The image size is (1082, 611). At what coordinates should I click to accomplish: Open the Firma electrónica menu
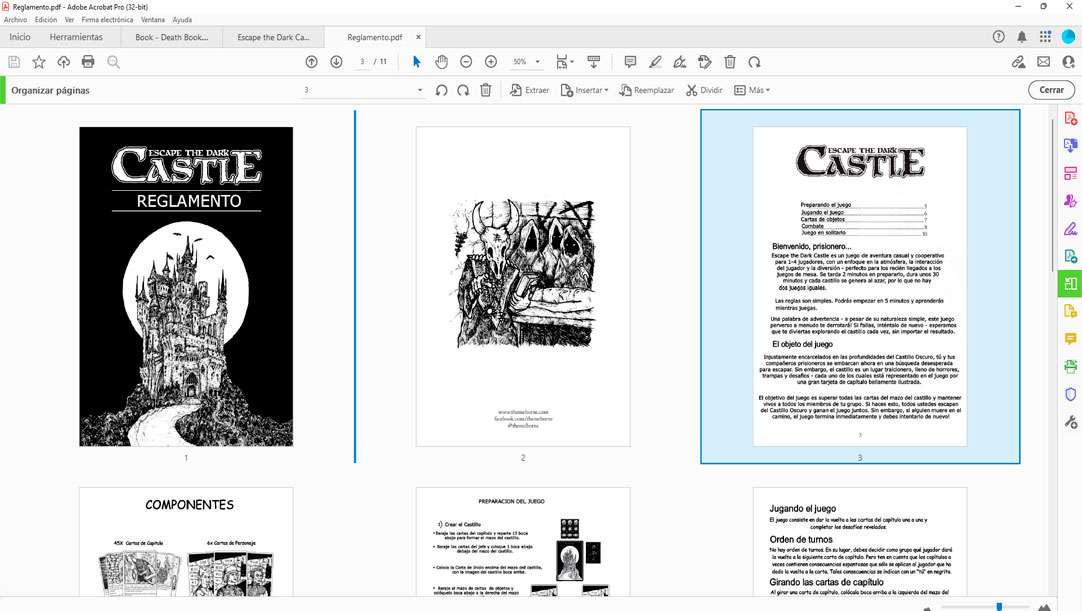point(107,20)
